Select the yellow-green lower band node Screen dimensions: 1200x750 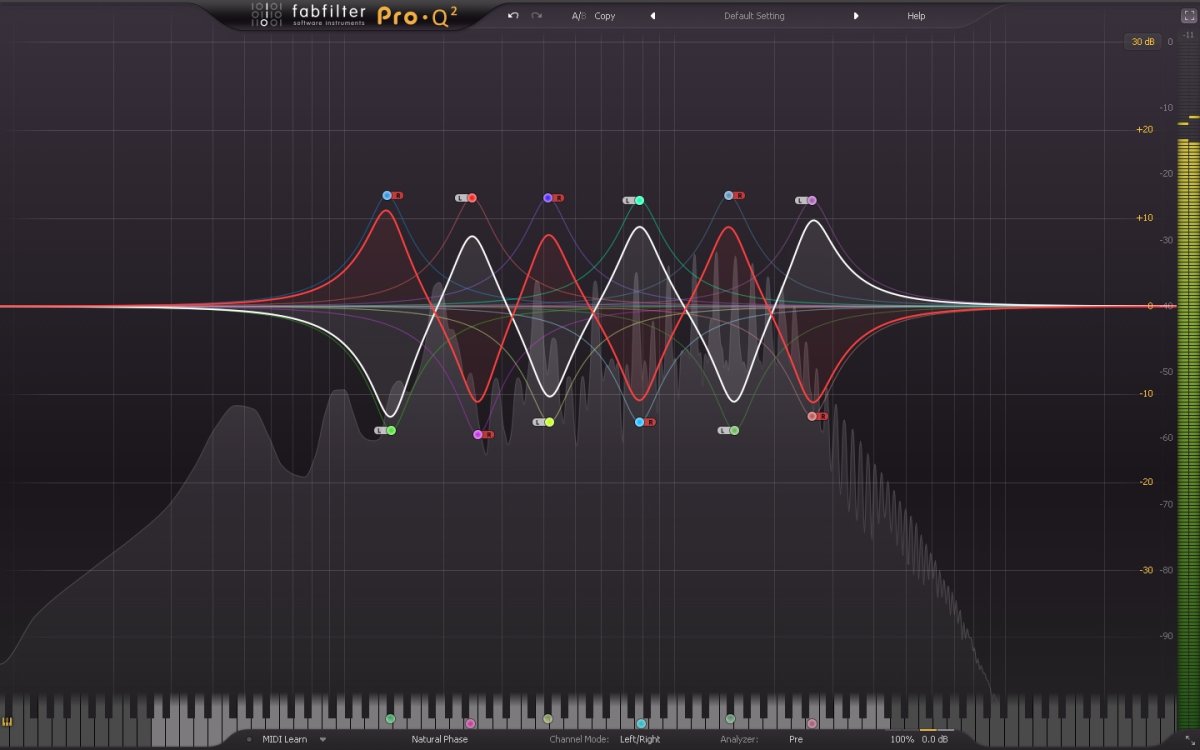point(549,422)
